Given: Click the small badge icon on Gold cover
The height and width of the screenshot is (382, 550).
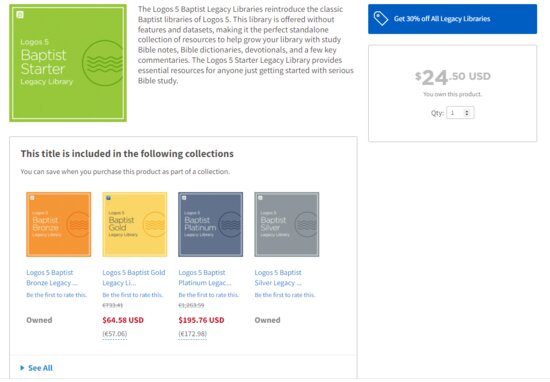Looking at the screenshot, I should click(108, 198).
